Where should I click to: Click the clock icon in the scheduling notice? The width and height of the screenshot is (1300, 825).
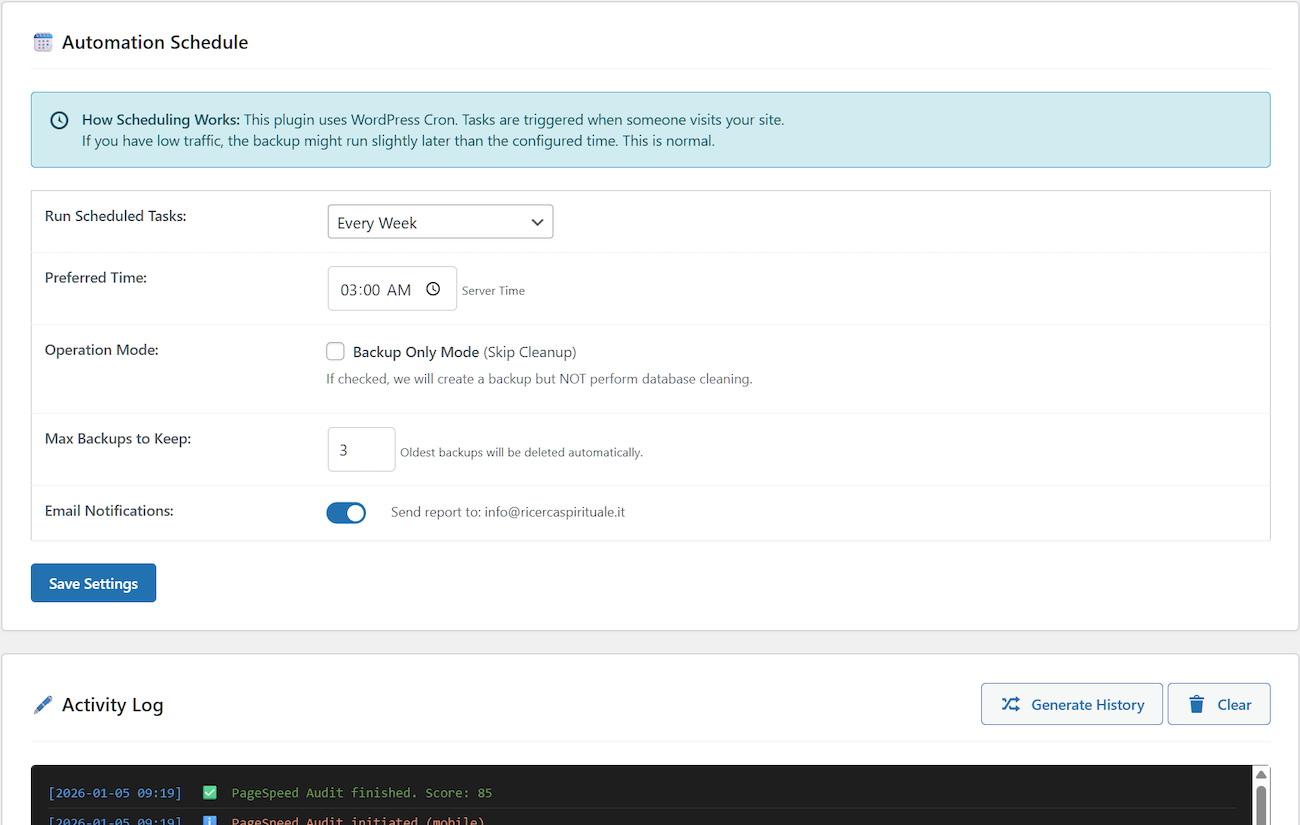[59, 120]
